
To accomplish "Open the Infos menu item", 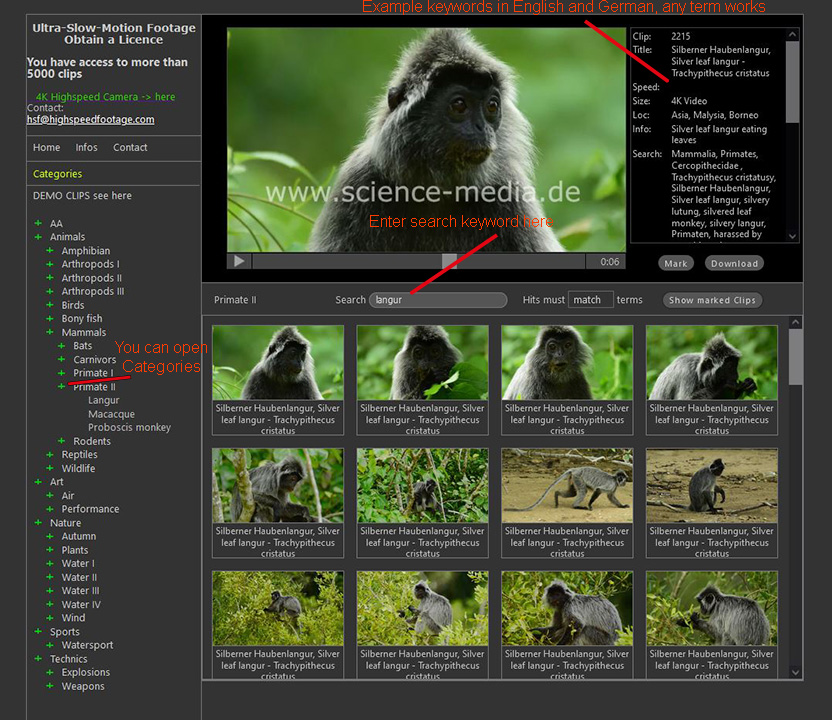I will pyautogui.click(x=87, y=148).
